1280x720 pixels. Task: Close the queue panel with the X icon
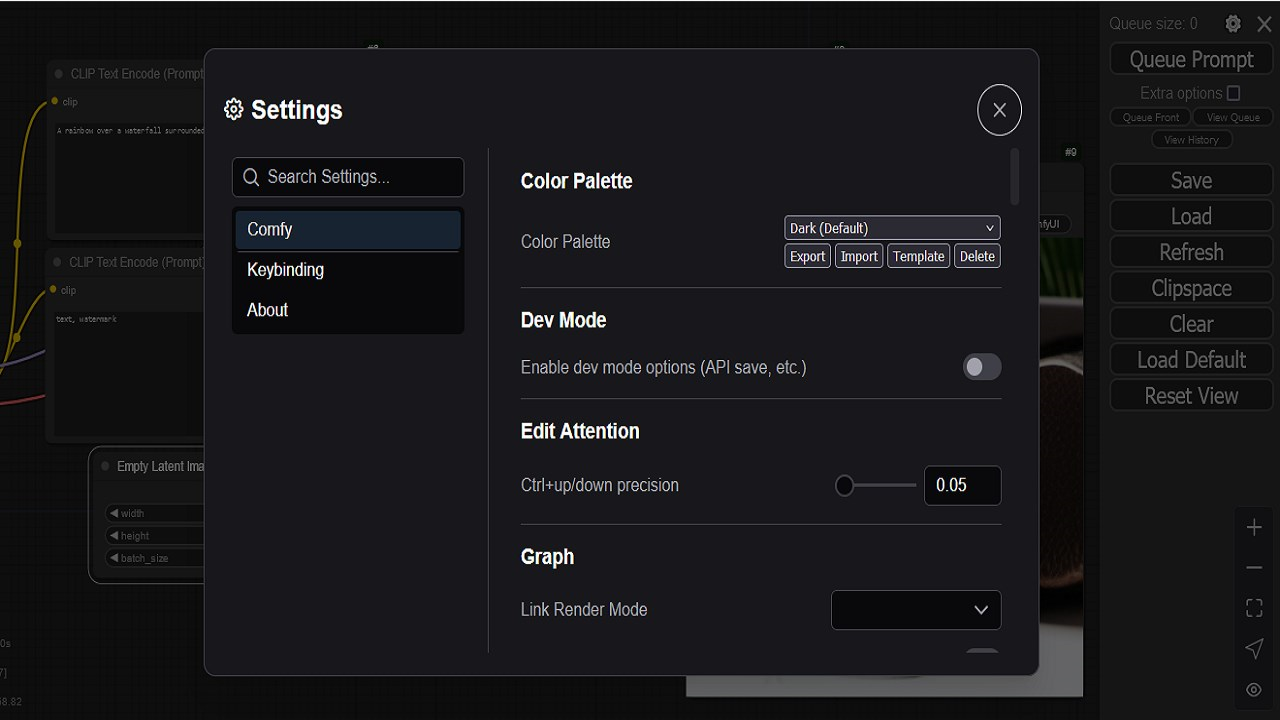click(x=1264, y=23)
